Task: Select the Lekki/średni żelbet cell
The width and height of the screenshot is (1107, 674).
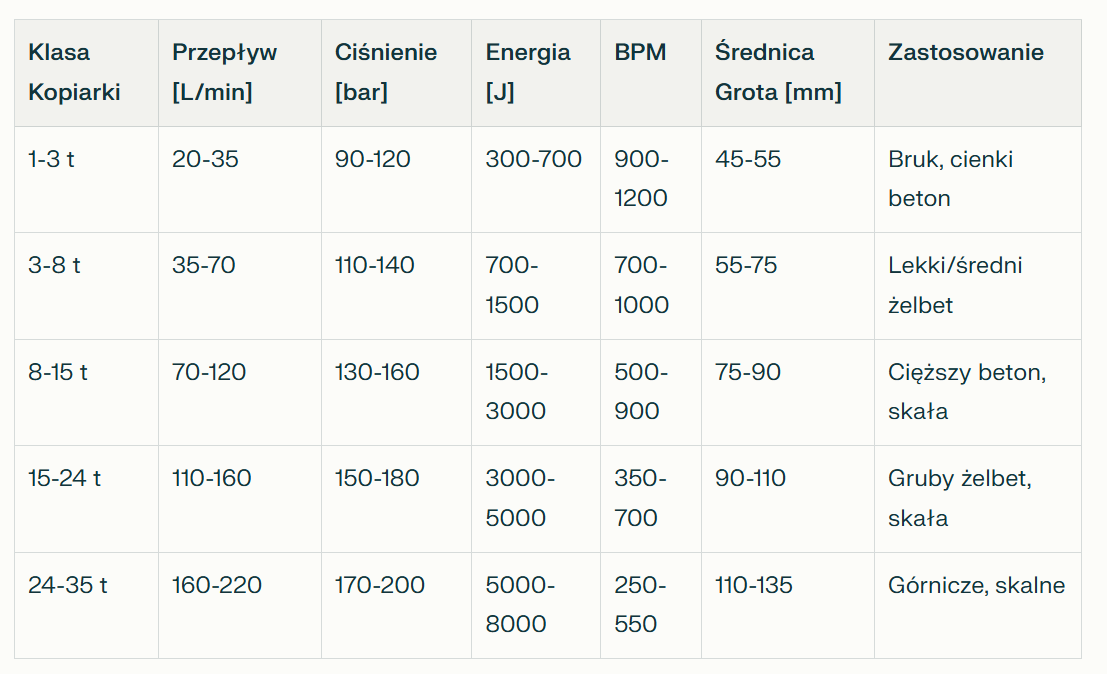Action: pyautogui.click(x=955, y=285)
